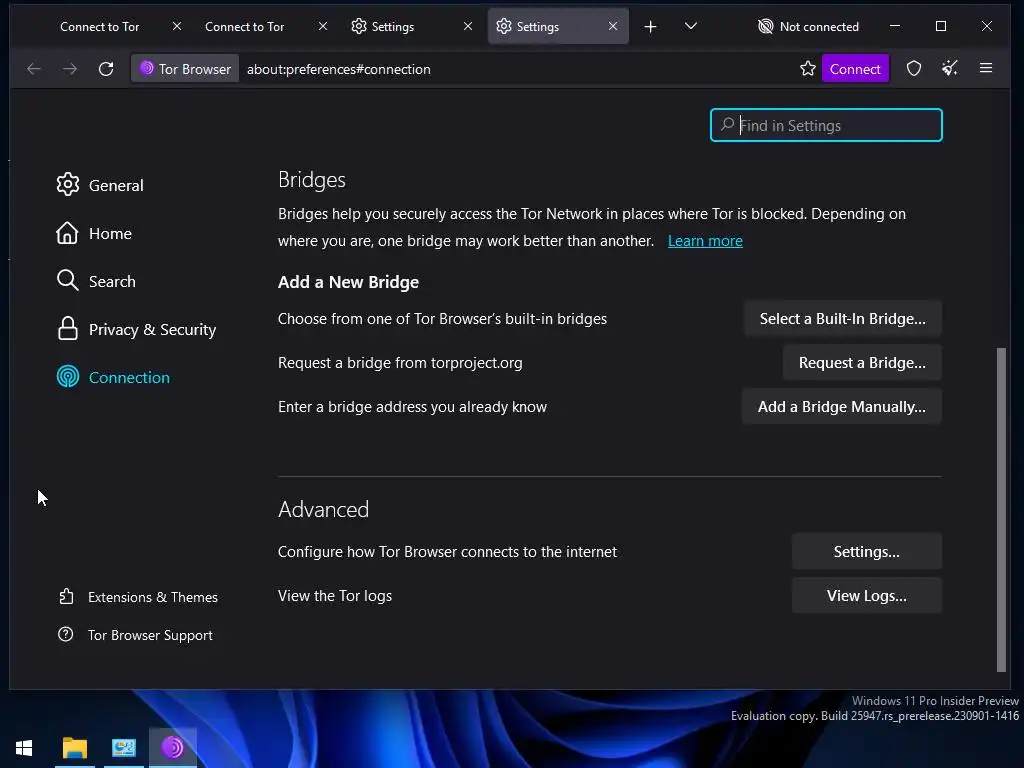Click the Support question mark icon

point(65,634)
